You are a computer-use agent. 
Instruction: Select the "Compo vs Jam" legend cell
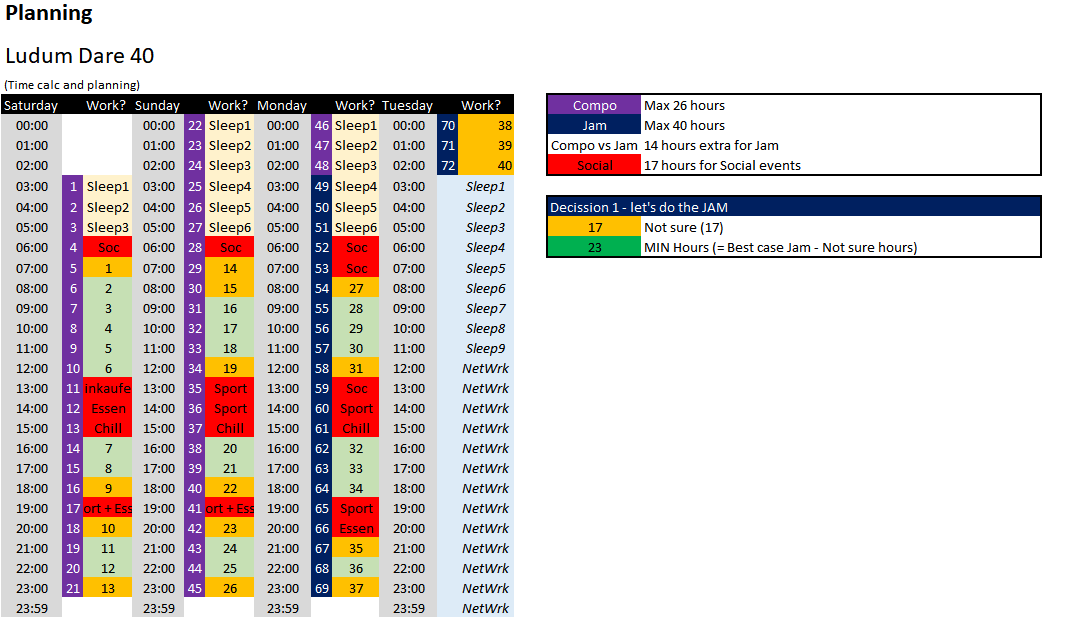pyautogui.click(x=594, y=145)
